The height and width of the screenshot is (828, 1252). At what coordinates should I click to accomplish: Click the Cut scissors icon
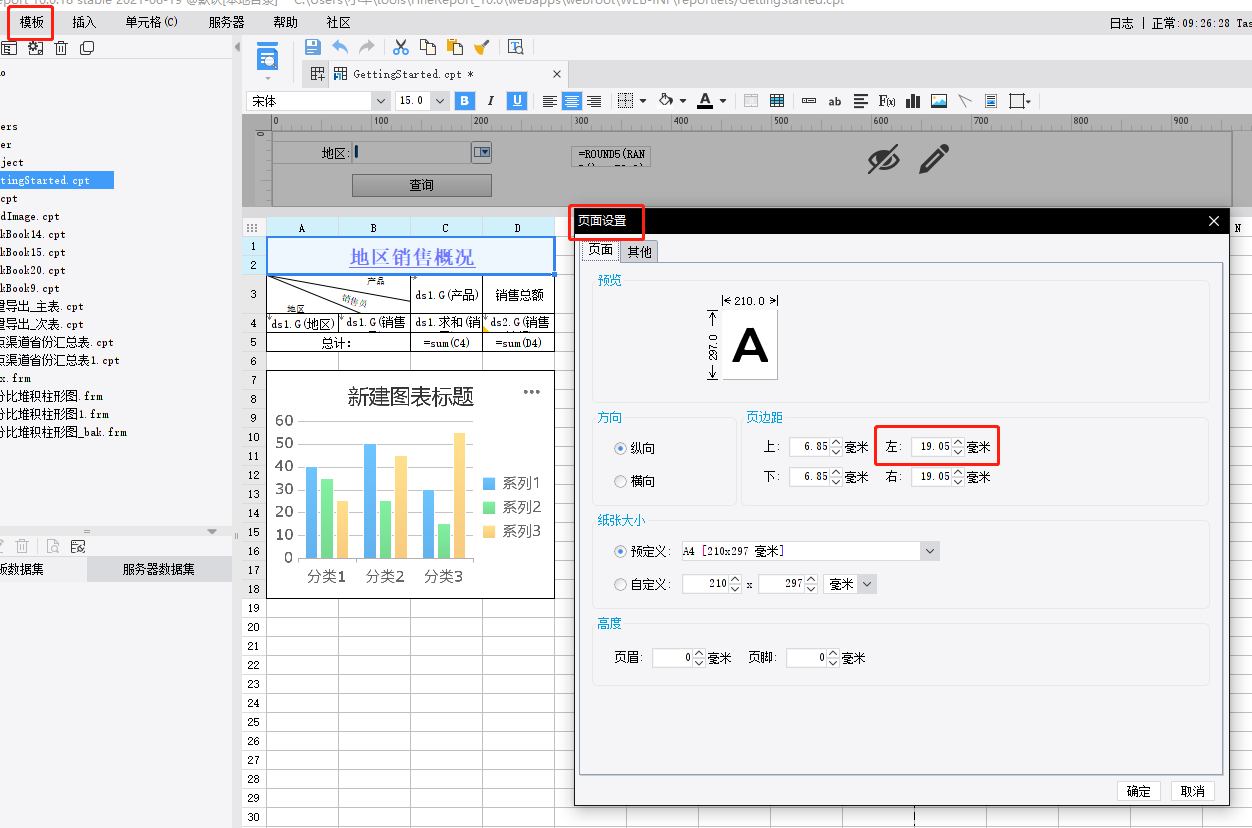(x=401, y=46)
